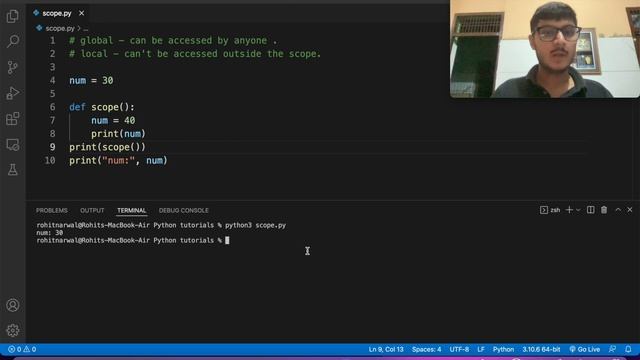Click the 'print(scope())' line
The width and height of the screenshot is (640, 360).
107,147
